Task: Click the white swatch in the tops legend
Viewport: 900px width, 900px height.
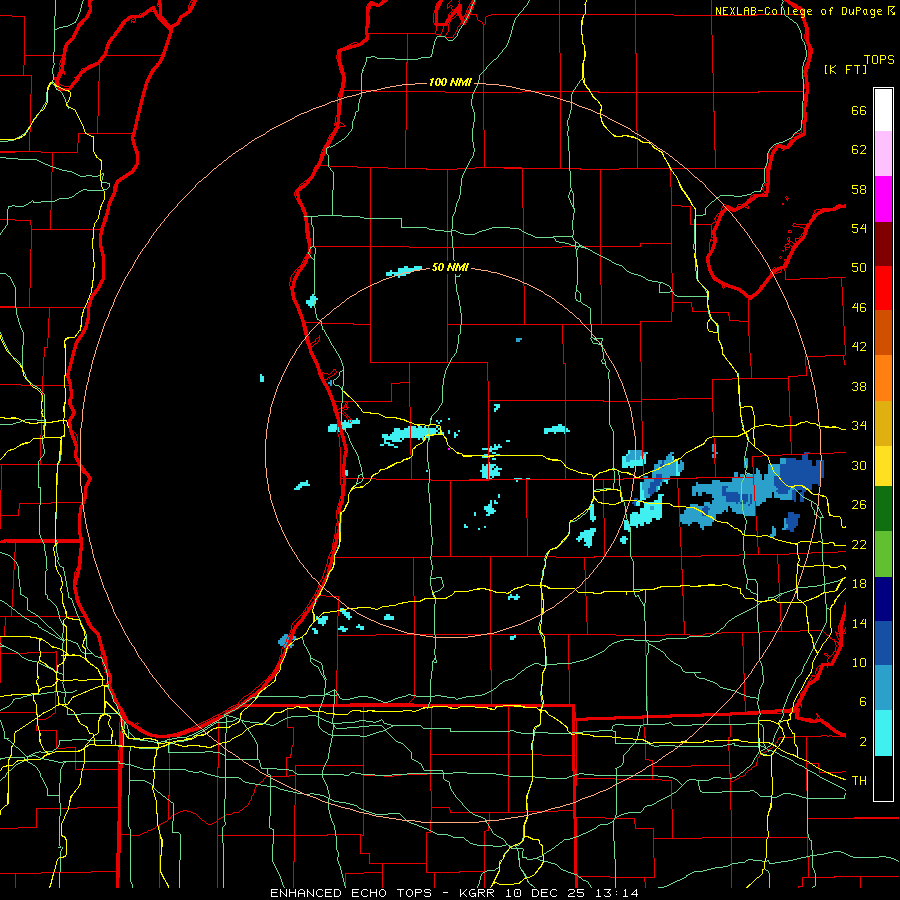Action: pyautogui.click(x=883, y=110)
